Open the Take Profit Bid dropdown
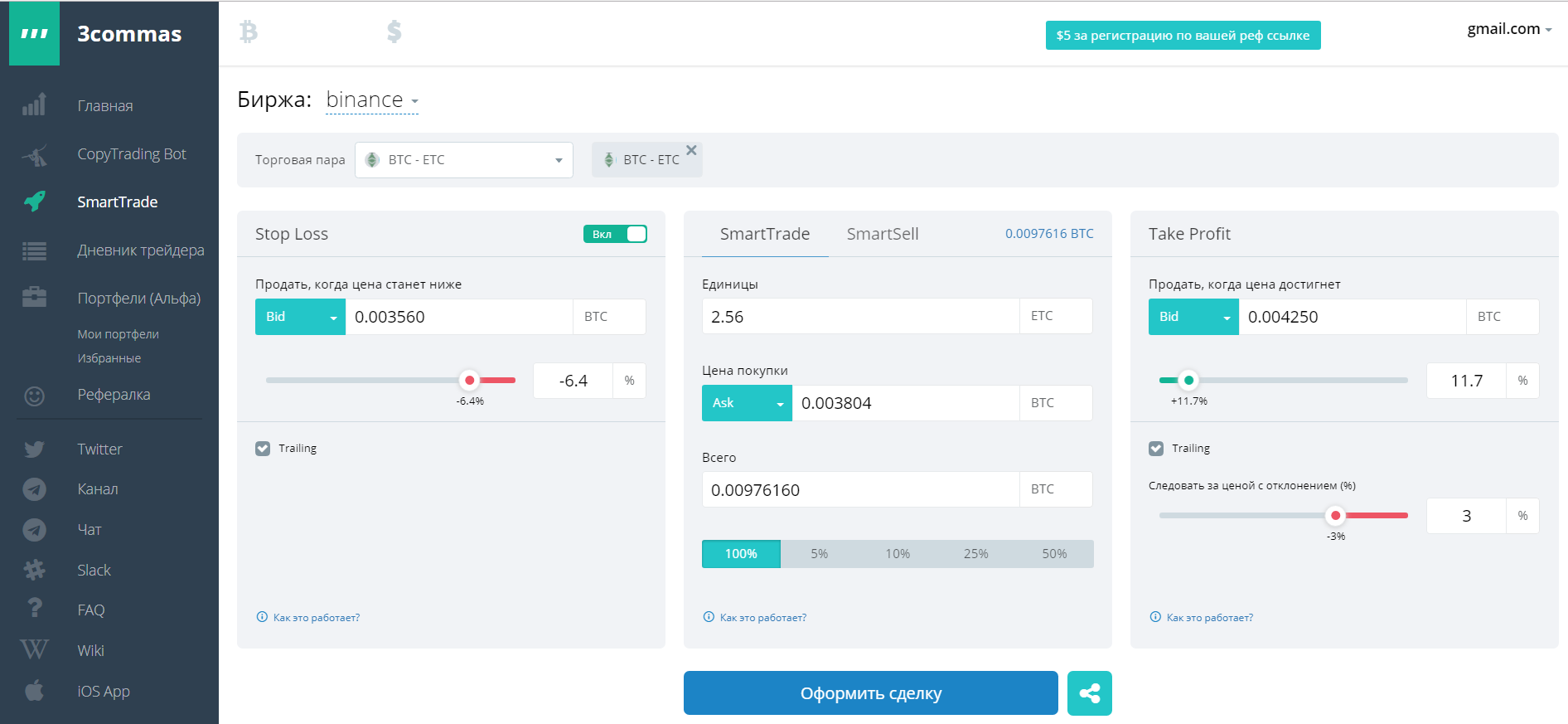 point(1193,317)
